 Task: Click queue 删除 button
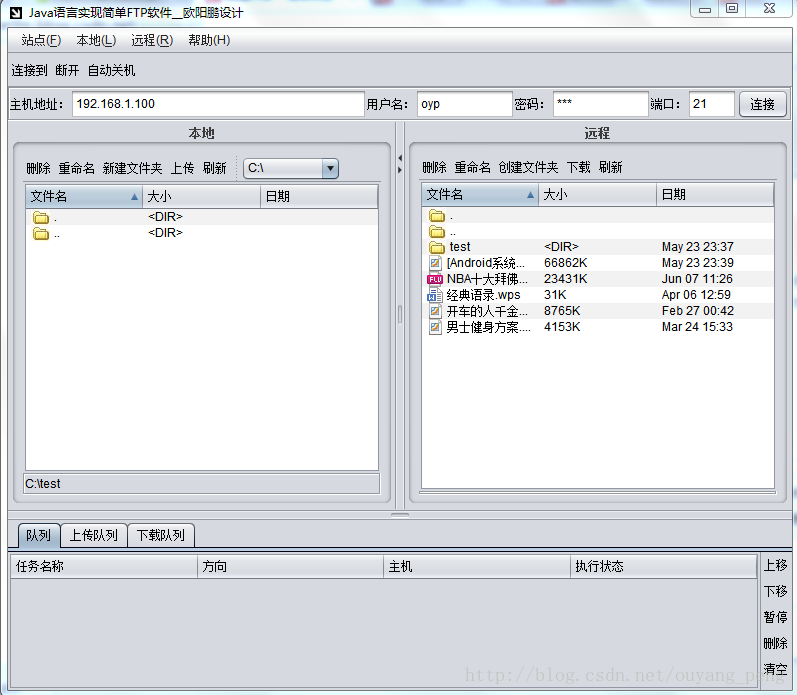pyautogui.click(x=775, y=643)
